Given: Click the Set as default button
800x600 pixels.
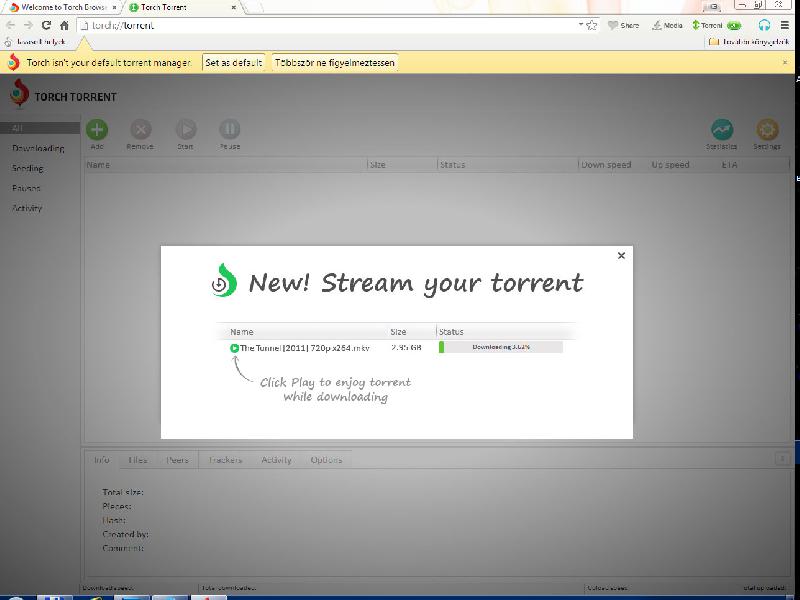Looking at the screenshot, I should tap(234, 63).
